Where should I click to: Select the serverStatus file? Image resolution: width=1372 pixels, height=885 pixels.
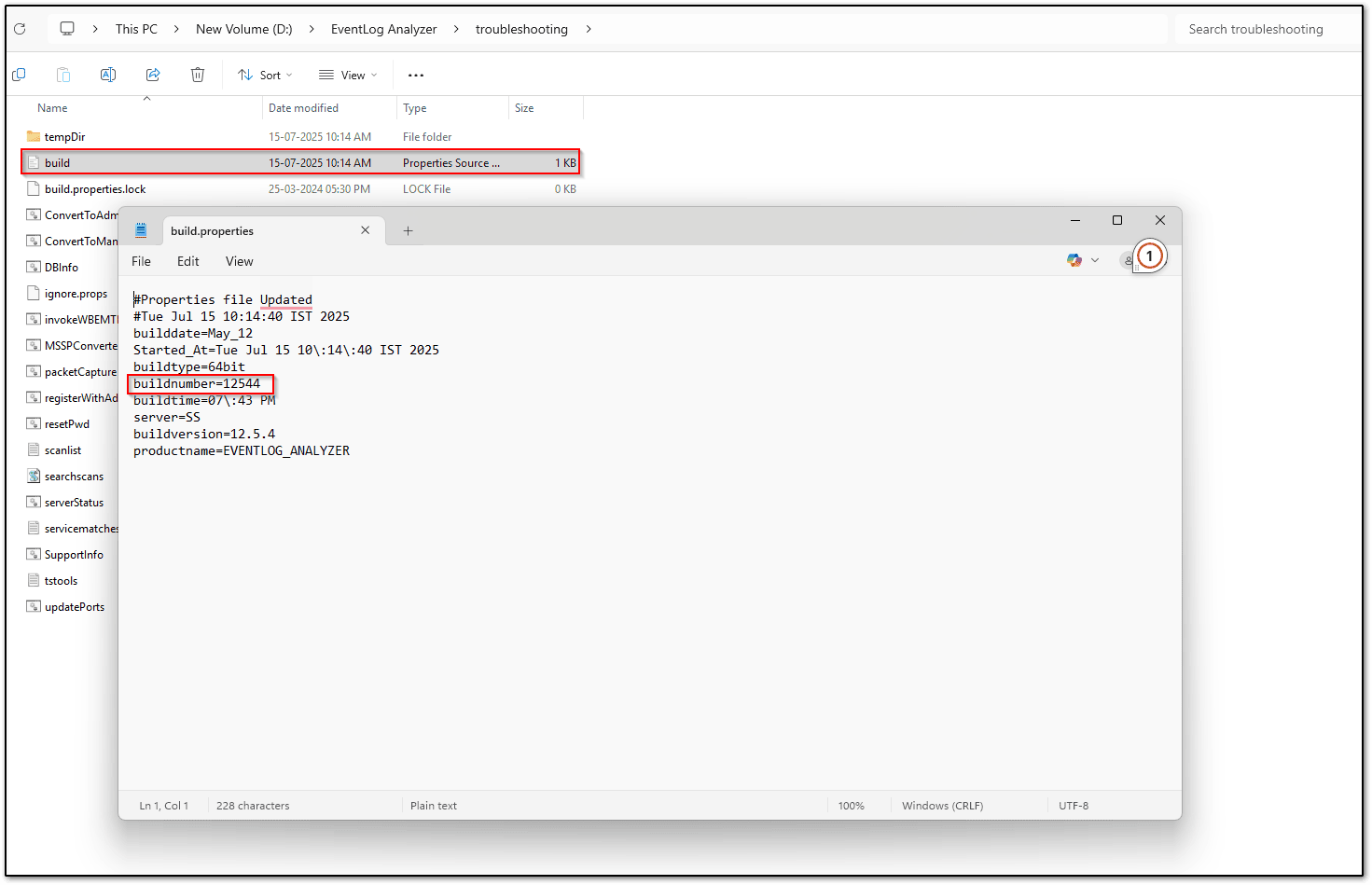74,502
